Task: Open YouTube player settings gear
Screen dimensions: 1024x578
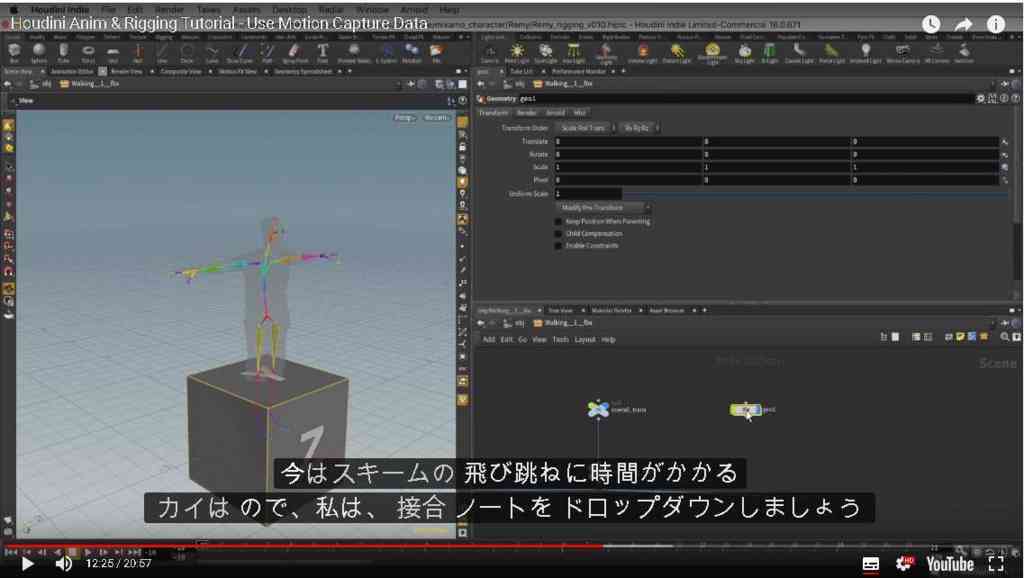Action: point(905,563)
